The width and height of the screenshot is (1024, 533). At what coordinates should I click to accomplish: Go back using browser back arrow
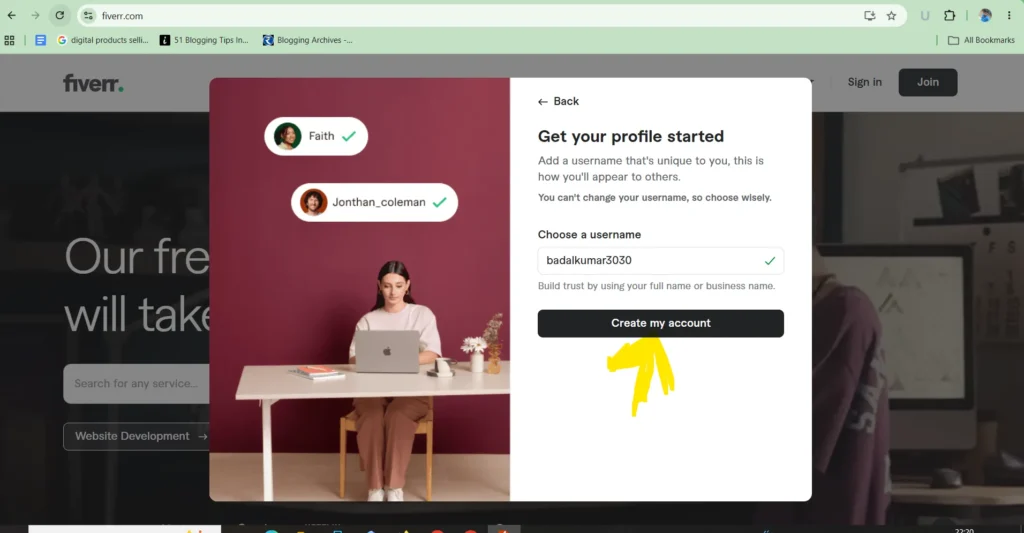(x=12, y=15)
